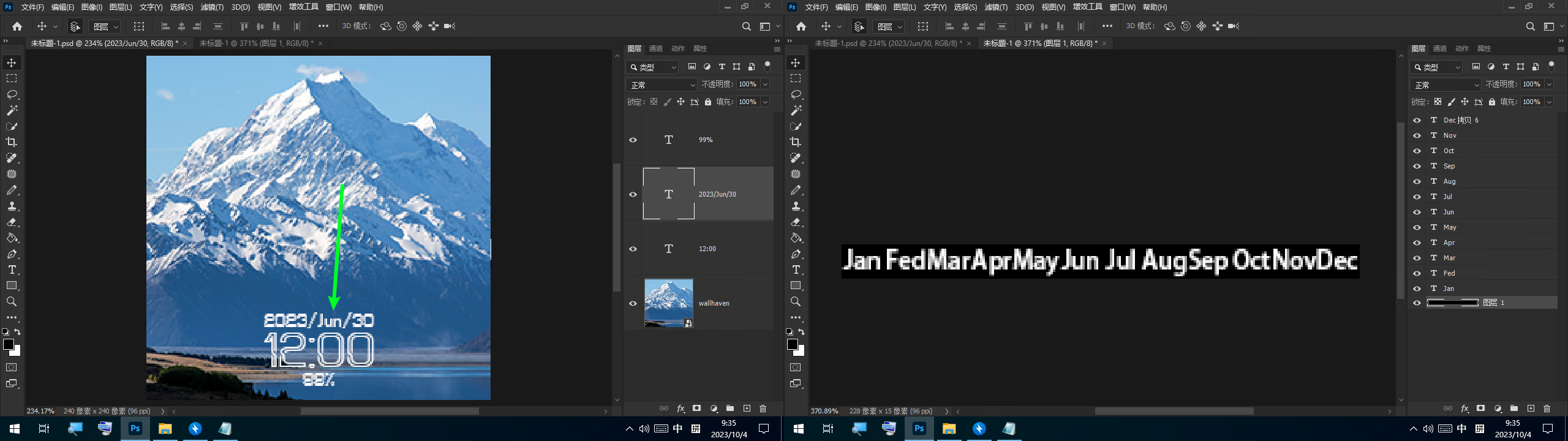Open fx layer styles below the month layers list

pos(1464,409)
